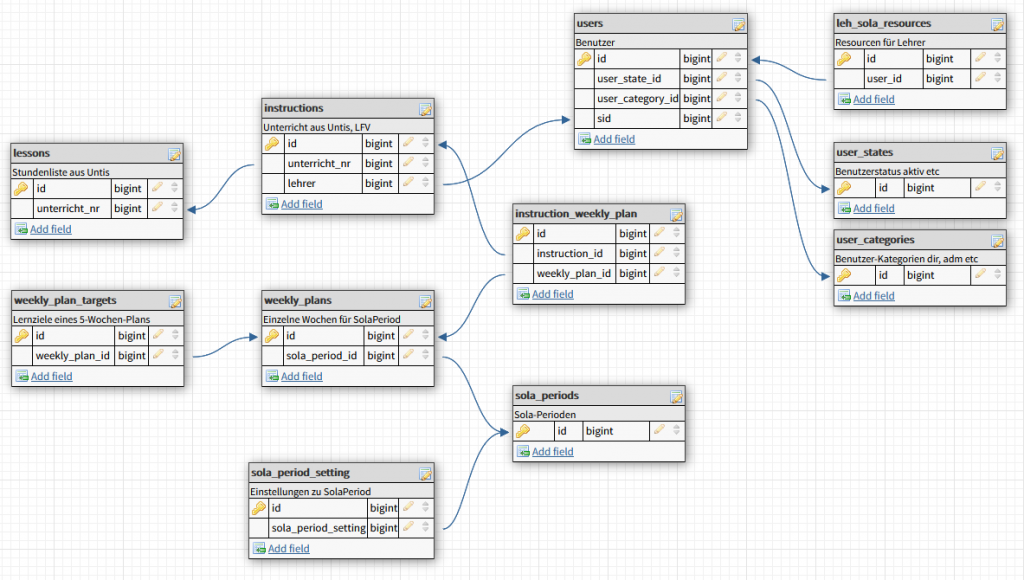Click edit icon in instructions table header
Viewport: 1024px width, 580px height.
click(x=425, y=109)
